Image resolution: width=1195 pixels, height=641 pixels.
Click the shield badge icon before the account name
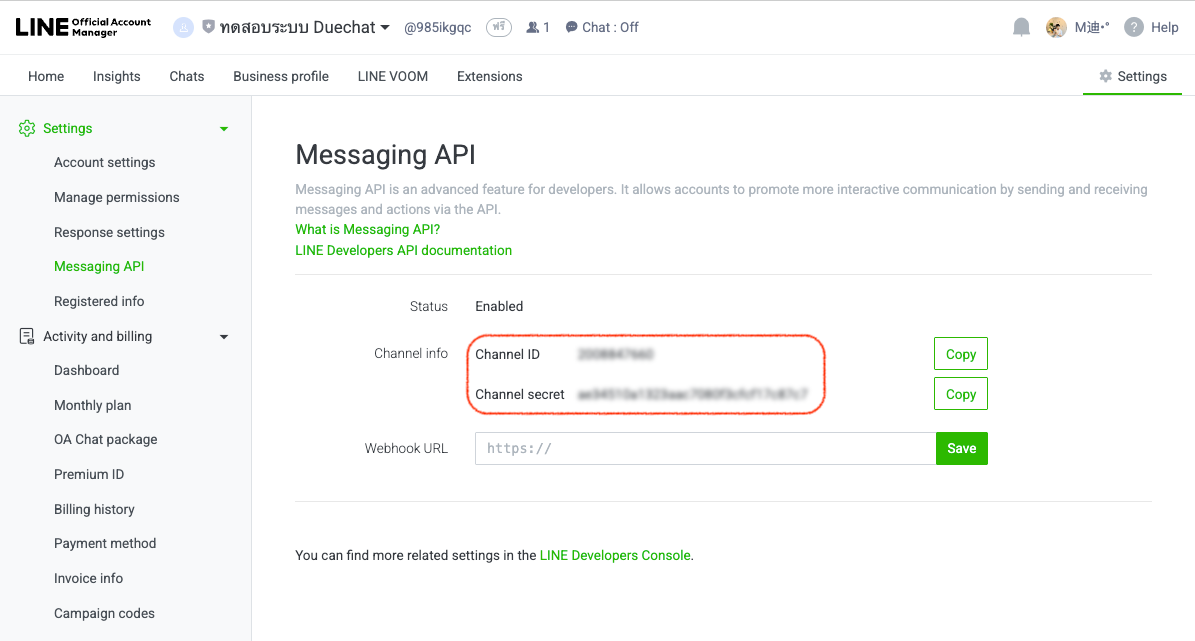(208, 27)
